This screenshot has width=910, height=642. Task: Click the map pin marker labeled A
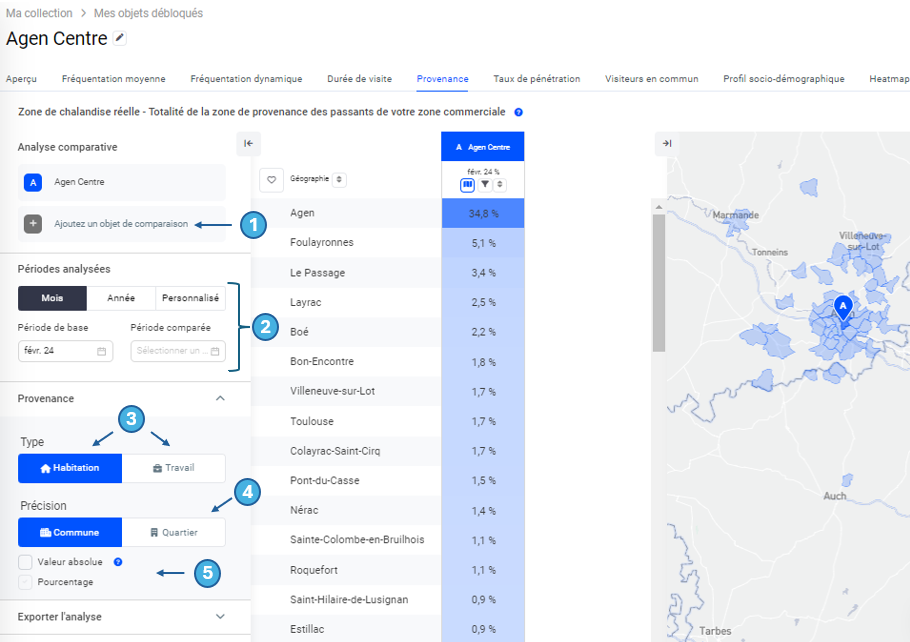[x=843, y=307]
